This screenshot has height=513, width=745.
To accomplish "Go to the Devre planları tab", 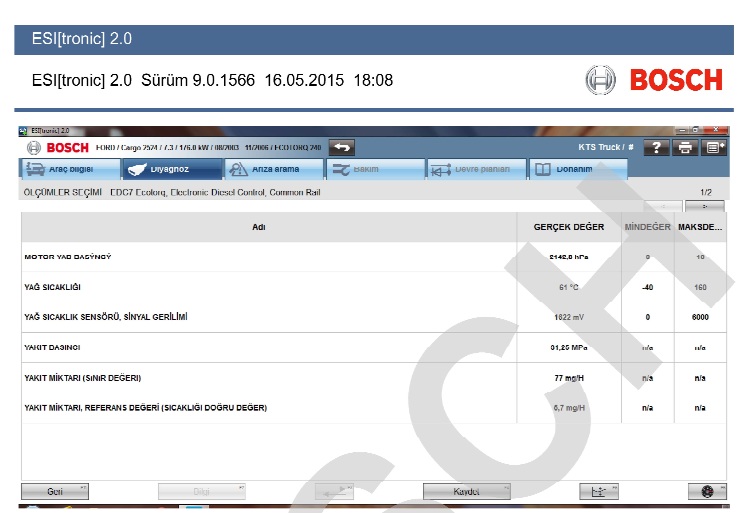I will (477, 169).
